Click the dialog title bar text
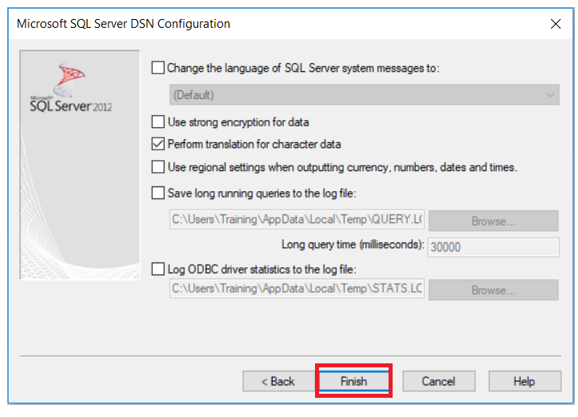The width and height of the screenshot is (578, 417). [x=123, y=24]
